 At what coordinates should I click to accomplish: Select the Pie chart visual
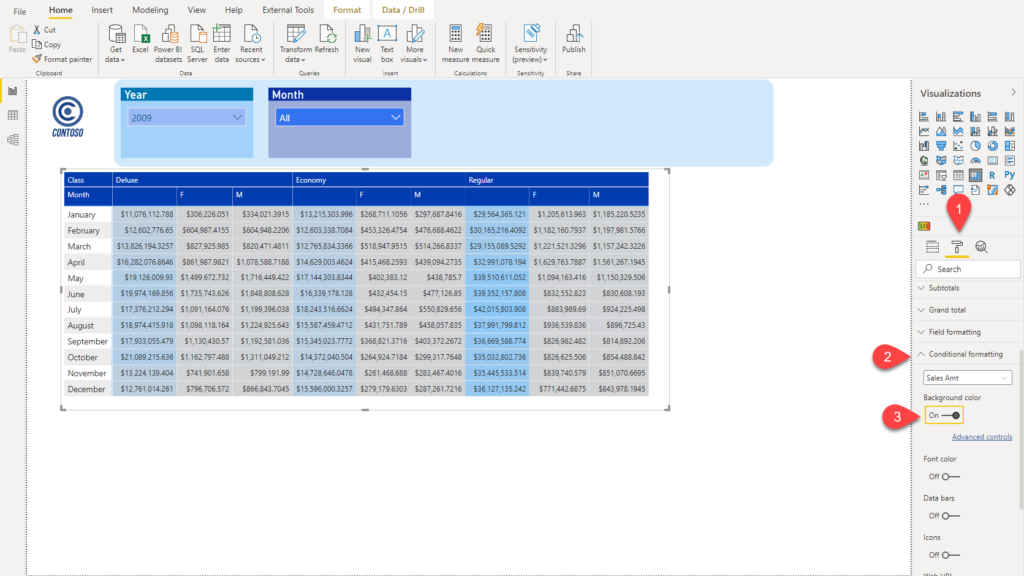975,146
